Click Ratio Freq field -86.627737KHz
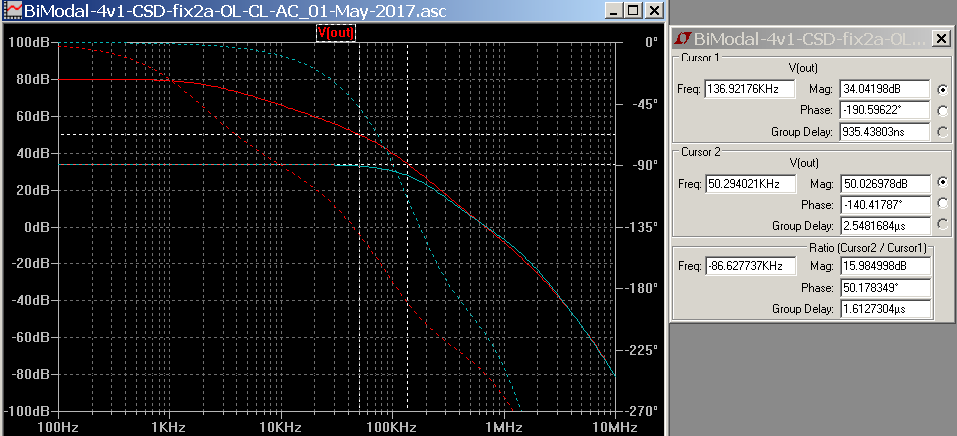Screen dimensions: 957x436 [751, 266]
